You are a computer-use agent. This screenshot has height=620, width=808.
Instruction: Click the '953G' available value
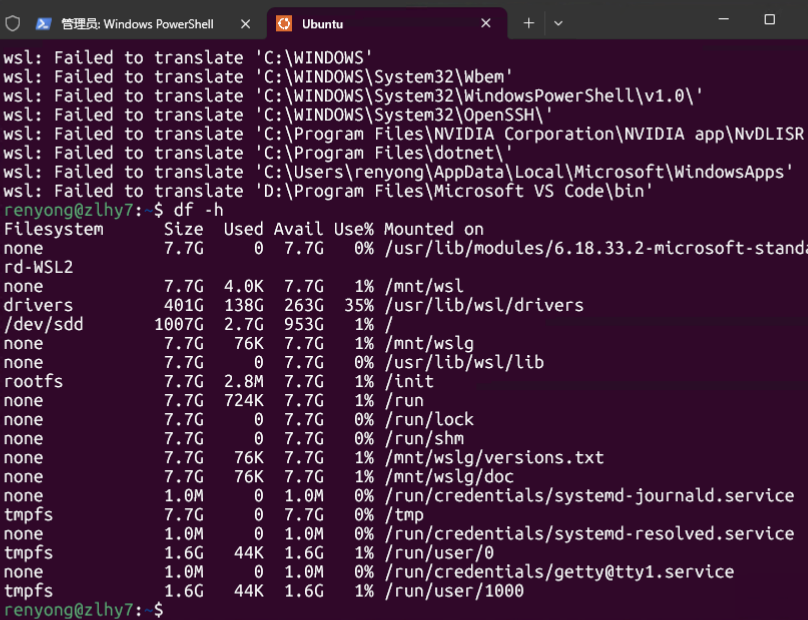tap(304, 325)
